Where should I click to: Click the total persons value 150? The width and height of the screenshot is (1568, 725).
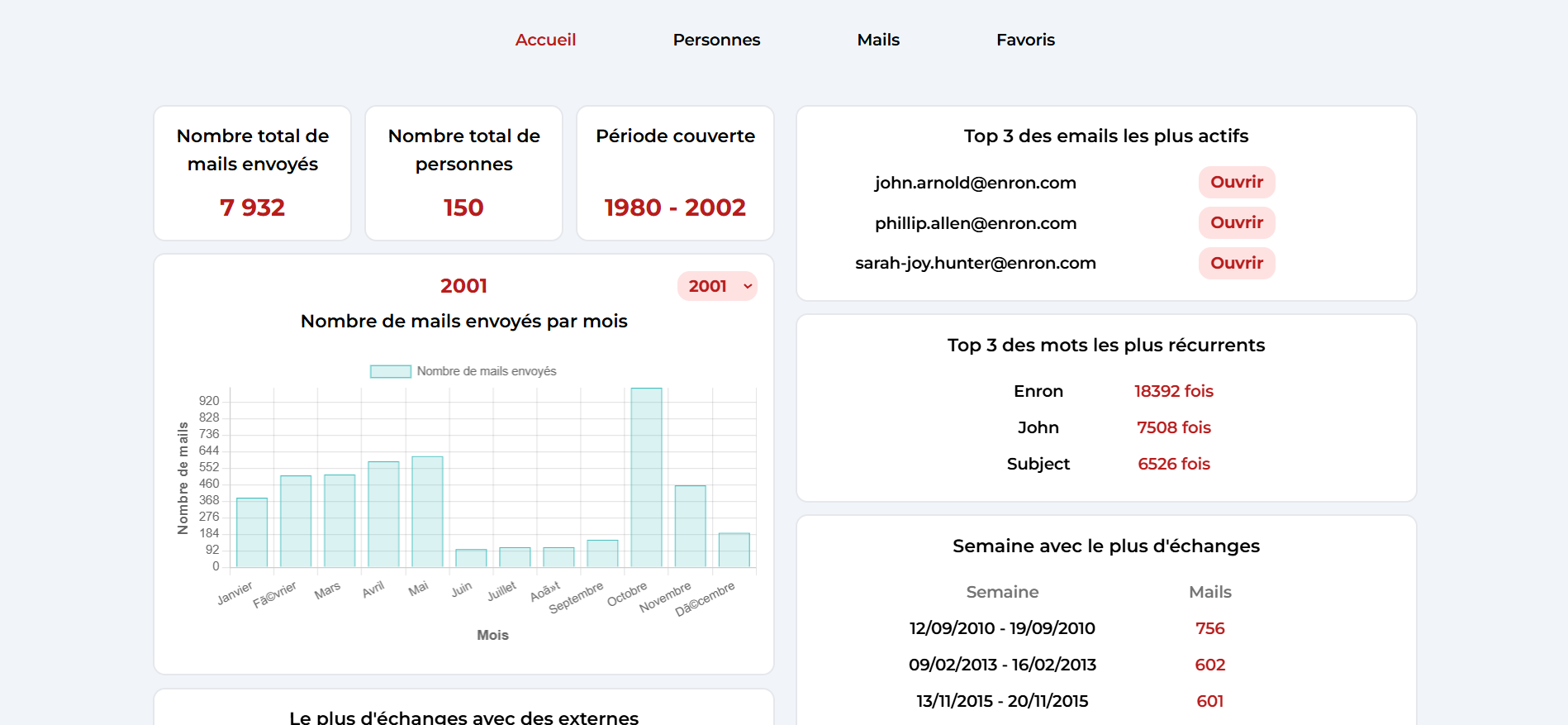tap(463, 207)
